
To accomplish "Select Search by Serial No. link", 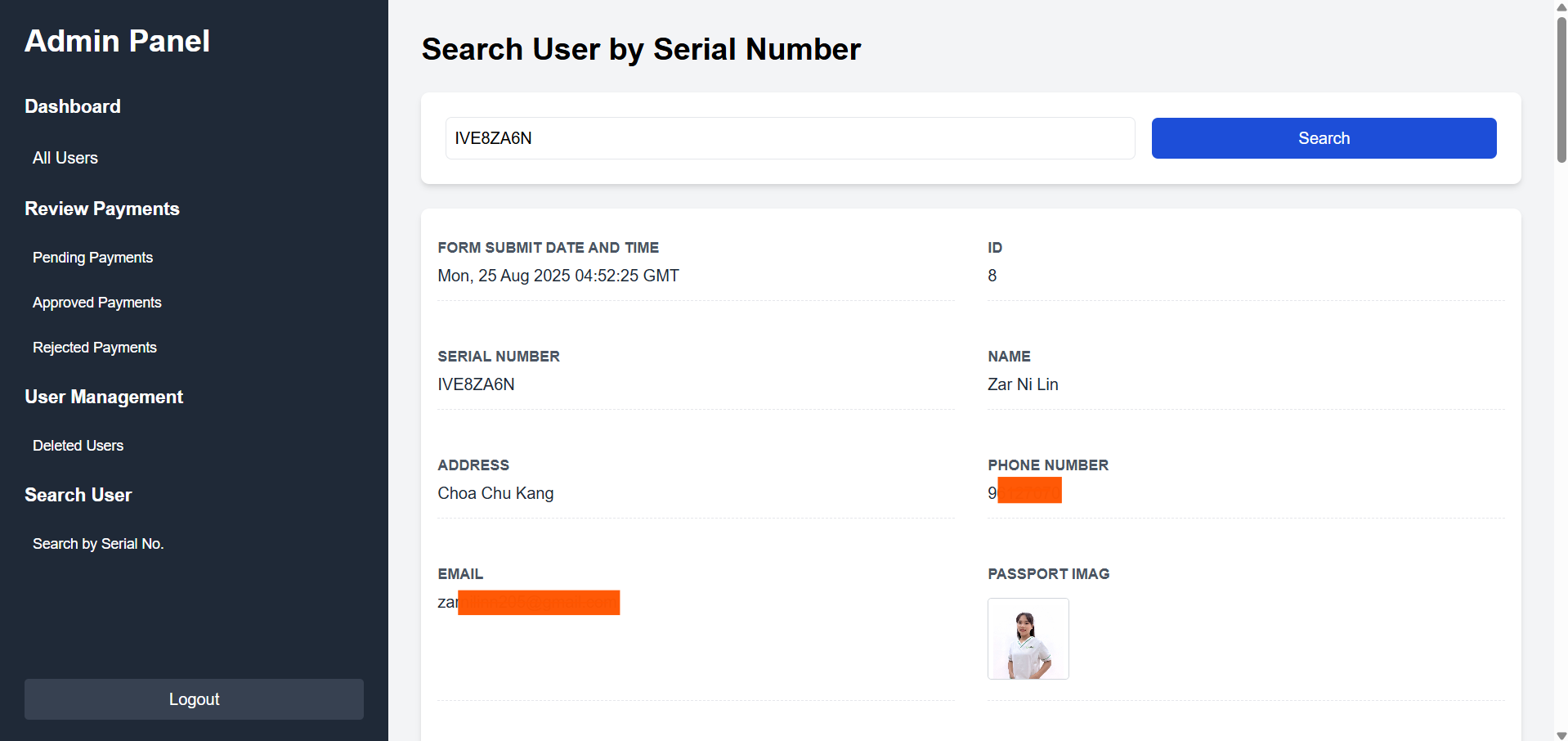I will (98, 544).
